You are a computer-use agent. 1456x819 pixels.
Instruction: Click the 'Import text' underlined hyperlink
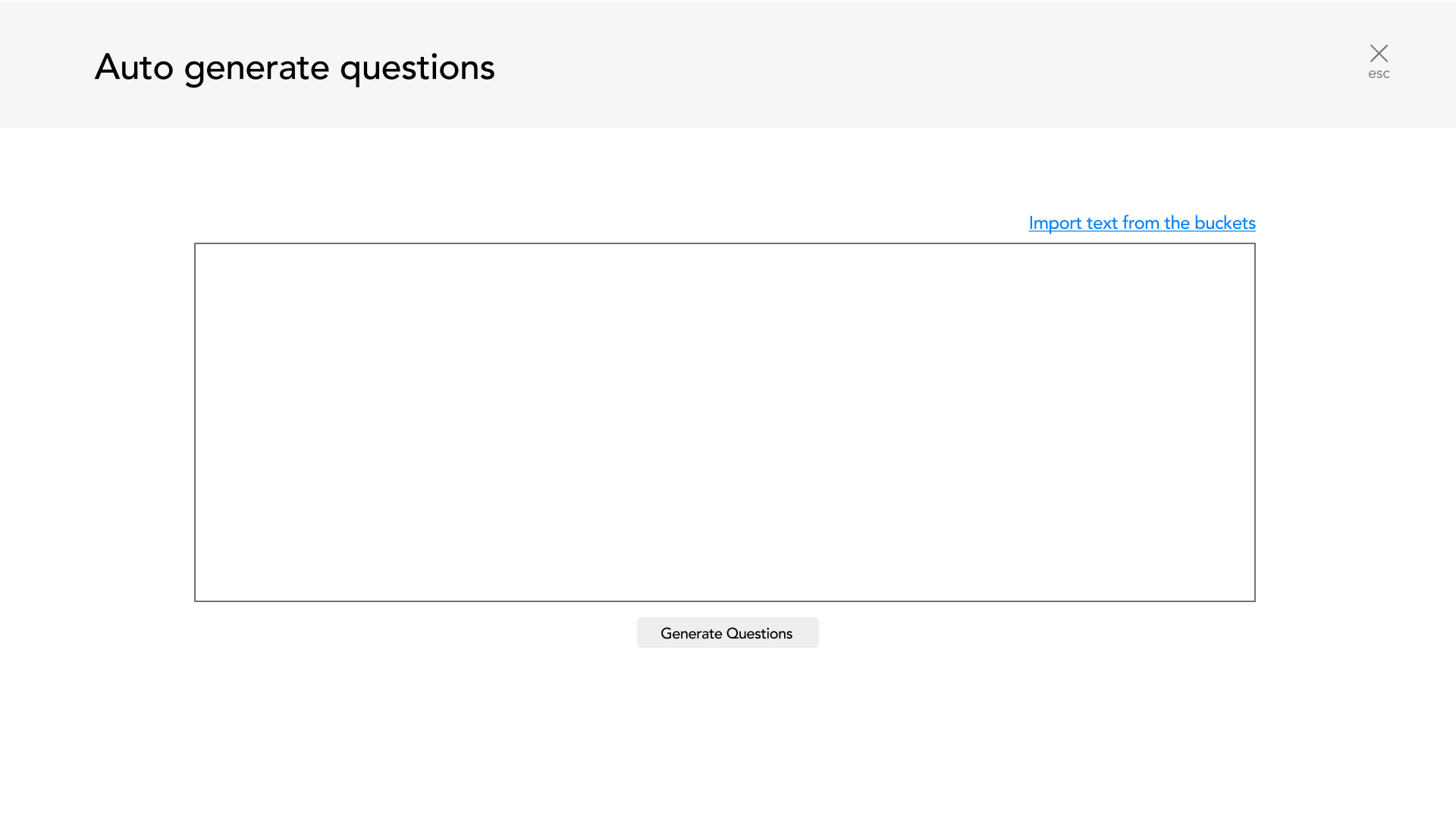click(x=1073, y=223)
